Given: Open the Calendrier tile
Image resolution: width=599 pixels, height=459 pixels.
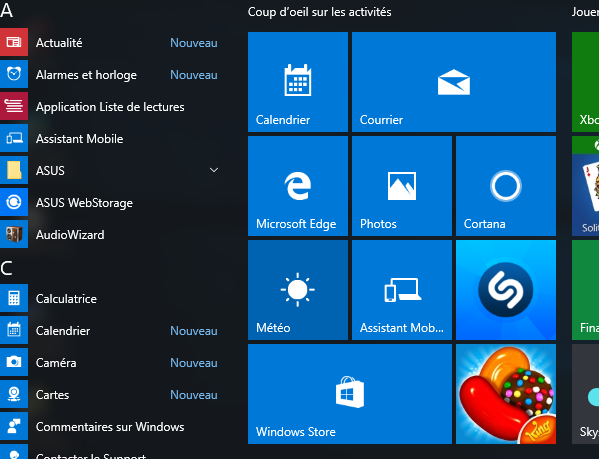Looking at the screenshot, I should click(x=298, y=82).
